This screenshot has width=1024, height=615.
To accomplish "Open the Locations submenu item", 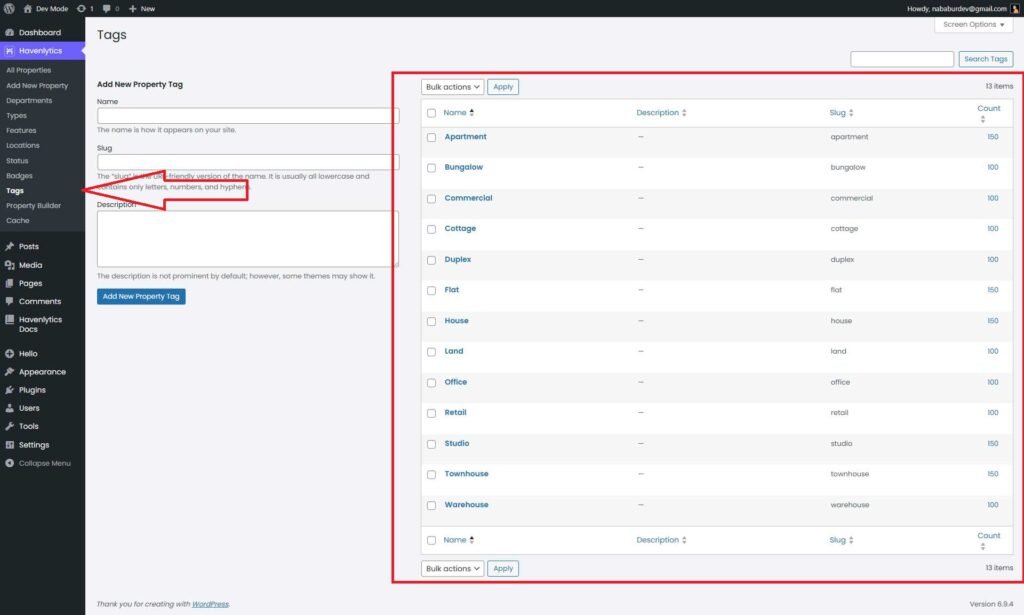I will point(22,145).
